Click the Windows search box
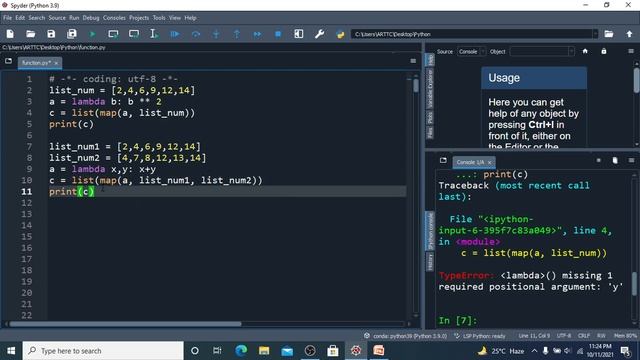Screen dimensions: 640x360 103,351
